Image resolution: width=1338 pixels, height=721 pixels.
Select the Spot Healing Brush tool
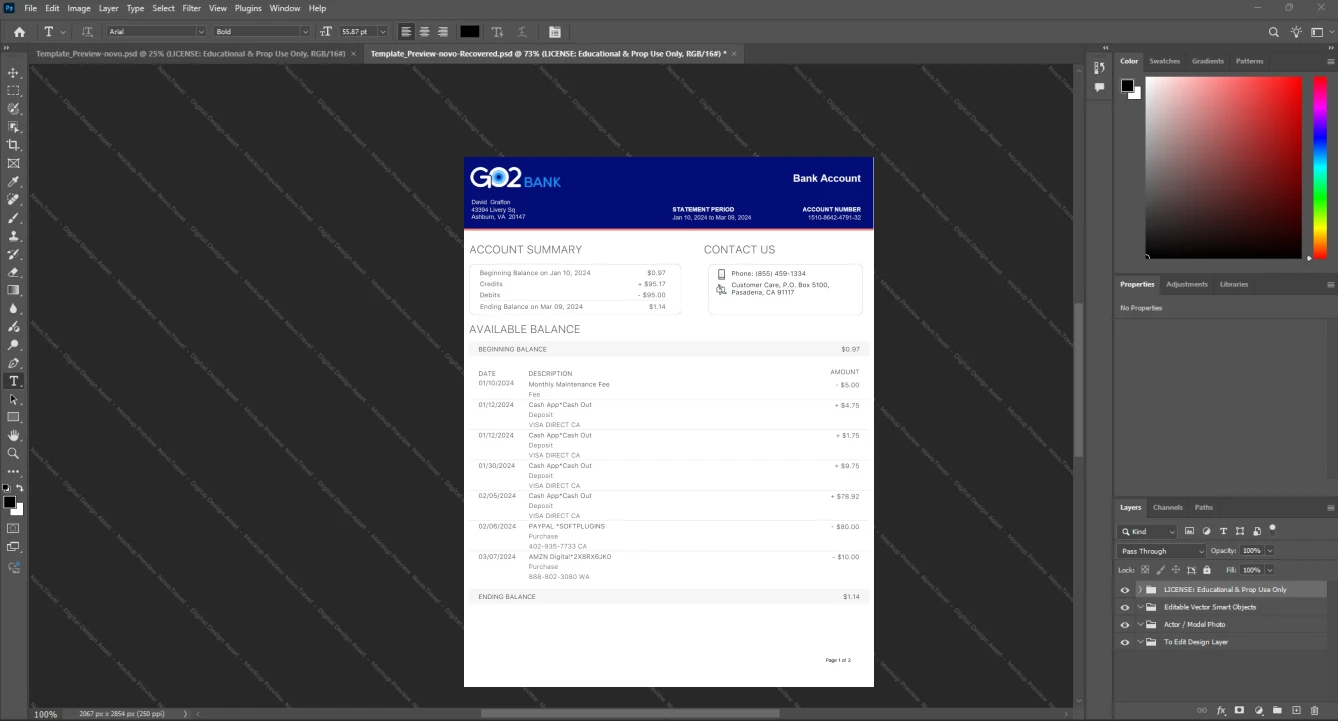[x=13, y=200]
